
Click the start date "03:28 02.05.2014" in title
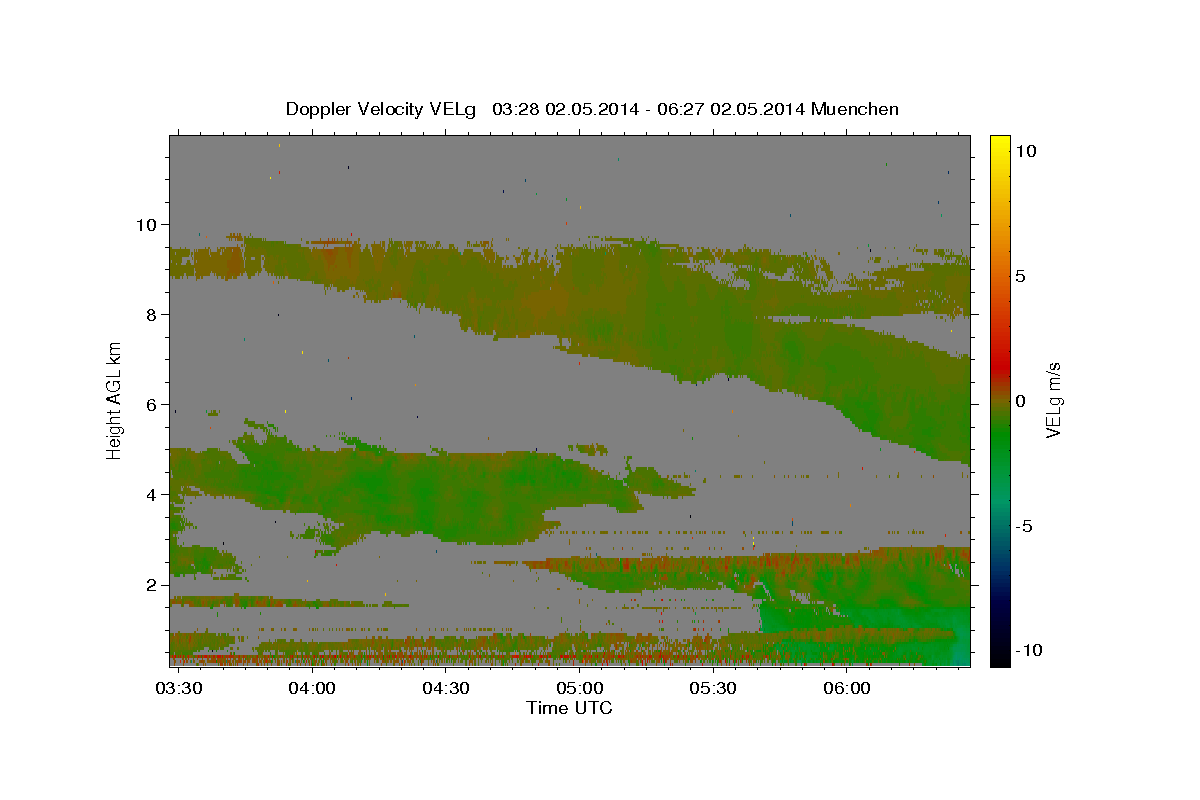click(x=565, y=109)
